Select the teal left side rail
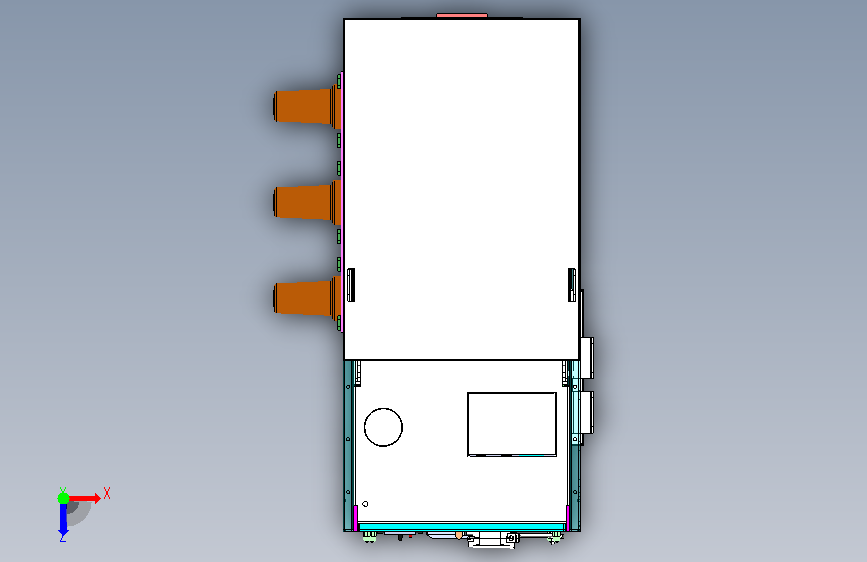The image size is (867, 562). point(348,445)
